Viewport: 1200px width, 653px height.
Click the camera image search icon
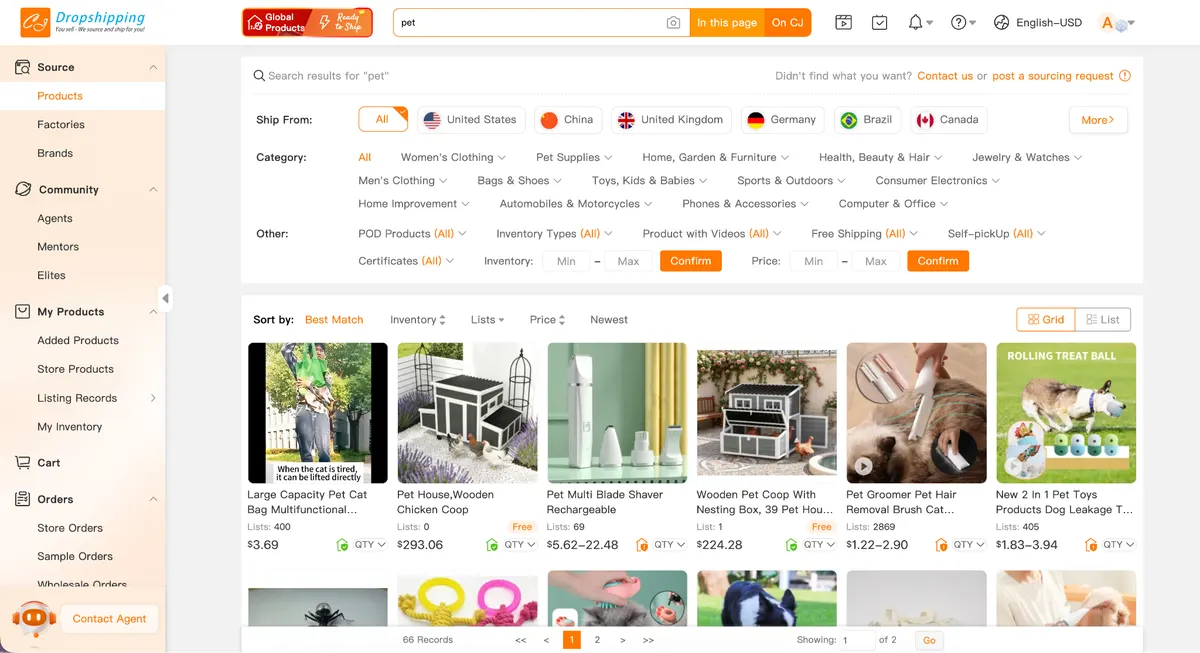tap(674, 23)
